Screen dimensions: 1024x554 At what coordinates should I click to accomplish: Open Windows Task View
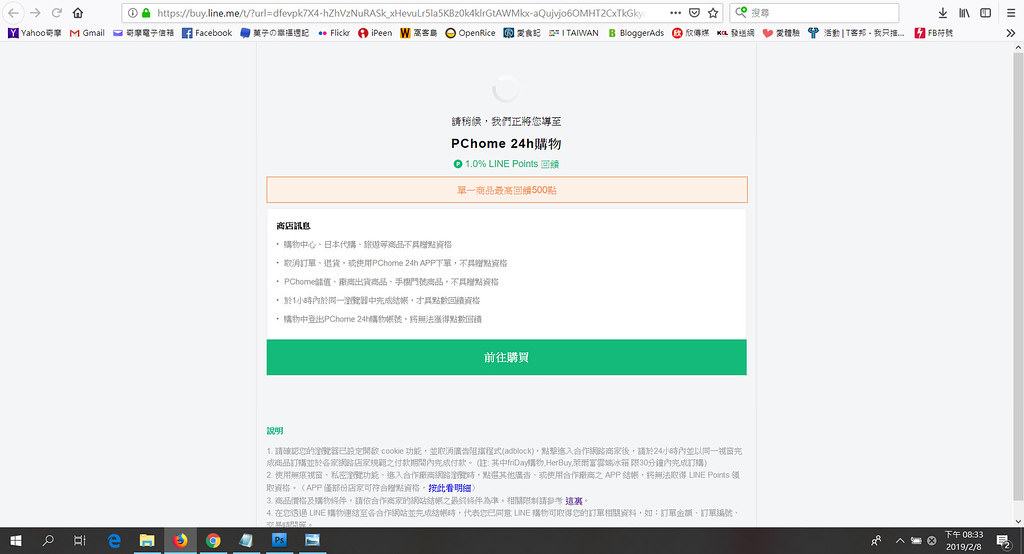80,540
